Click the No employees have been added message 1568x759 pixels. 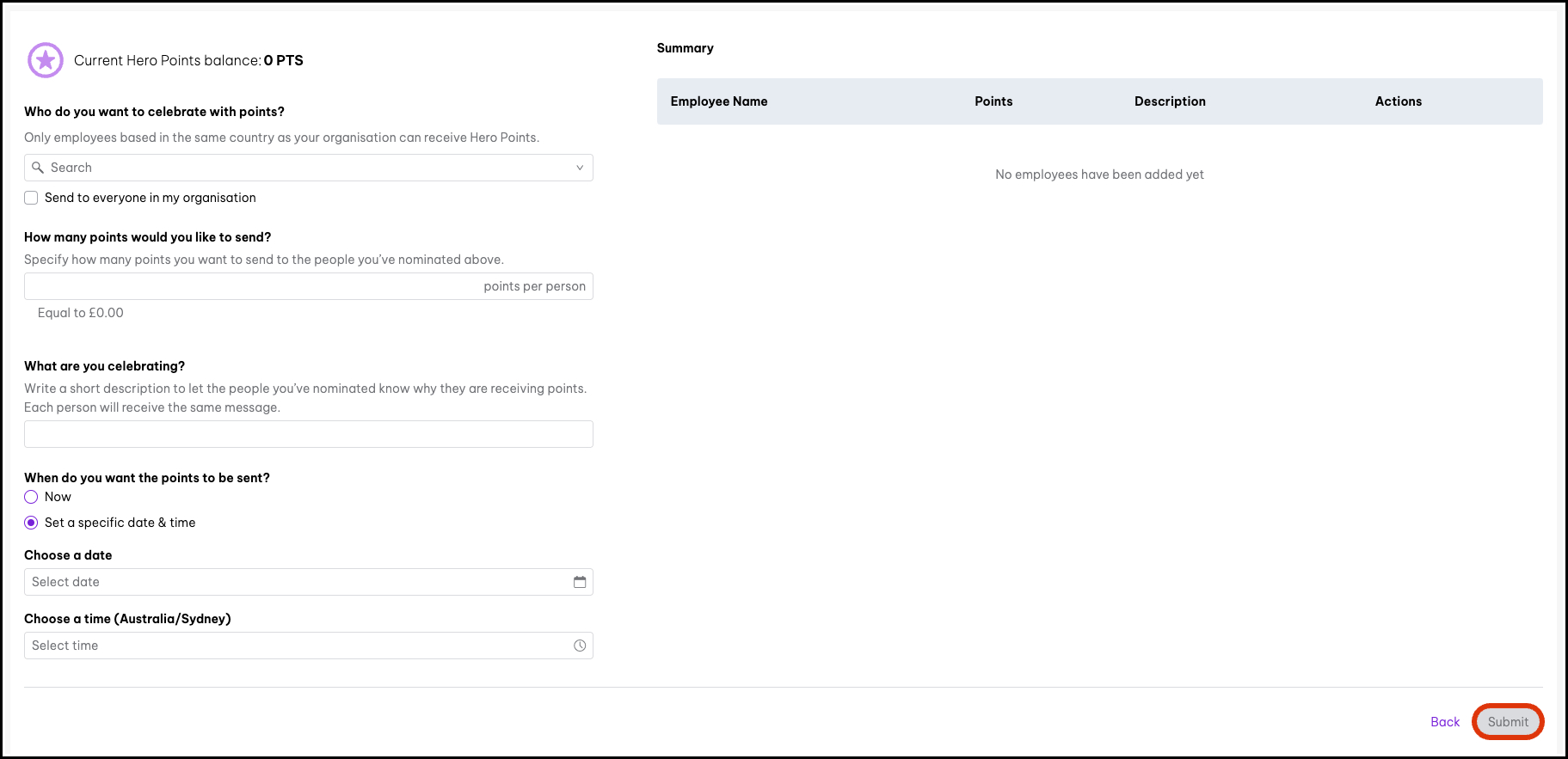point(1099,174)
